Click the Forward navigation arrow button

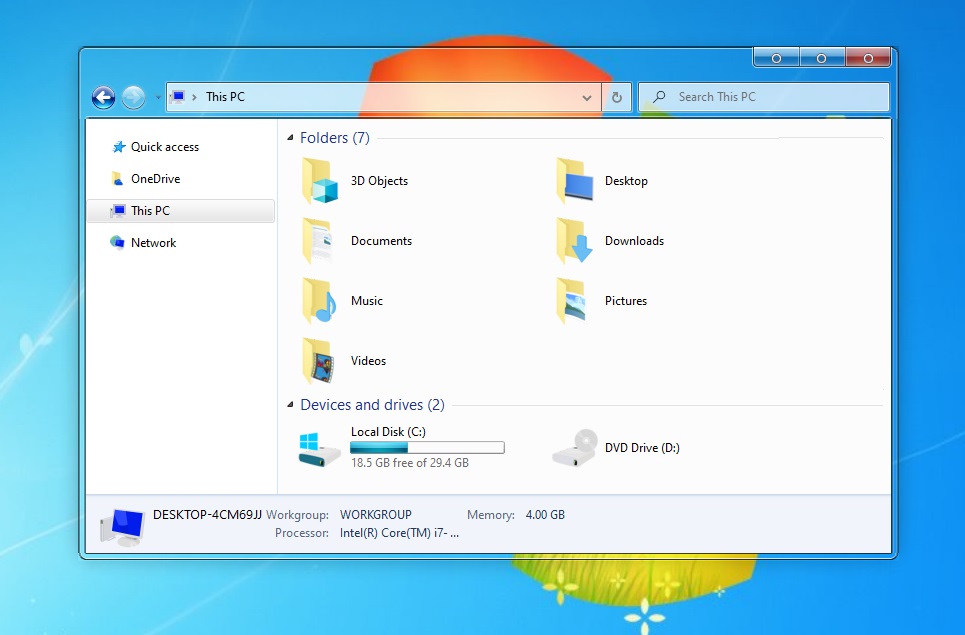click(134, 97)
